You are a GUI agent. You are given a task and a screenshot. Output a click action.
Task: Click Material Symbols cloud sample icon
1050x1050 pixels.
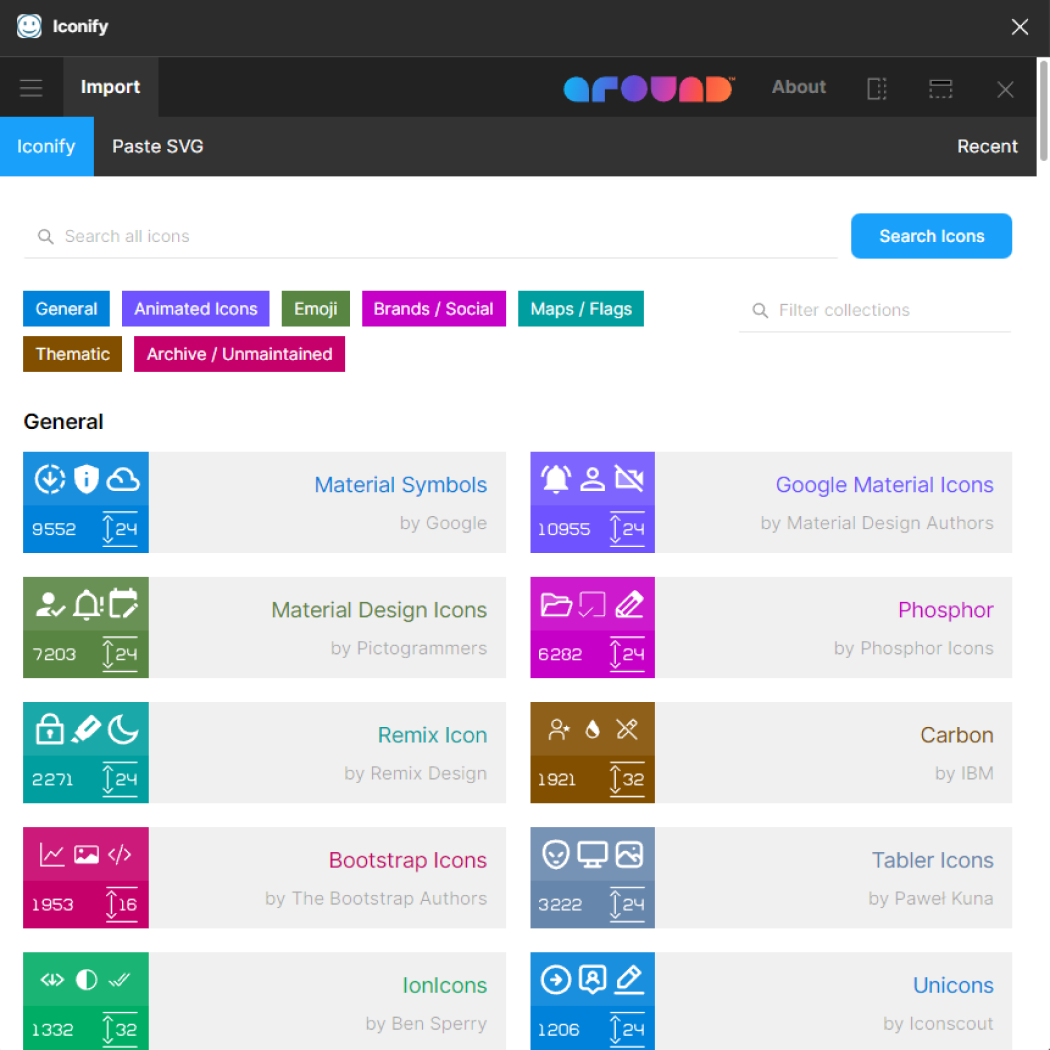[123, 479]
